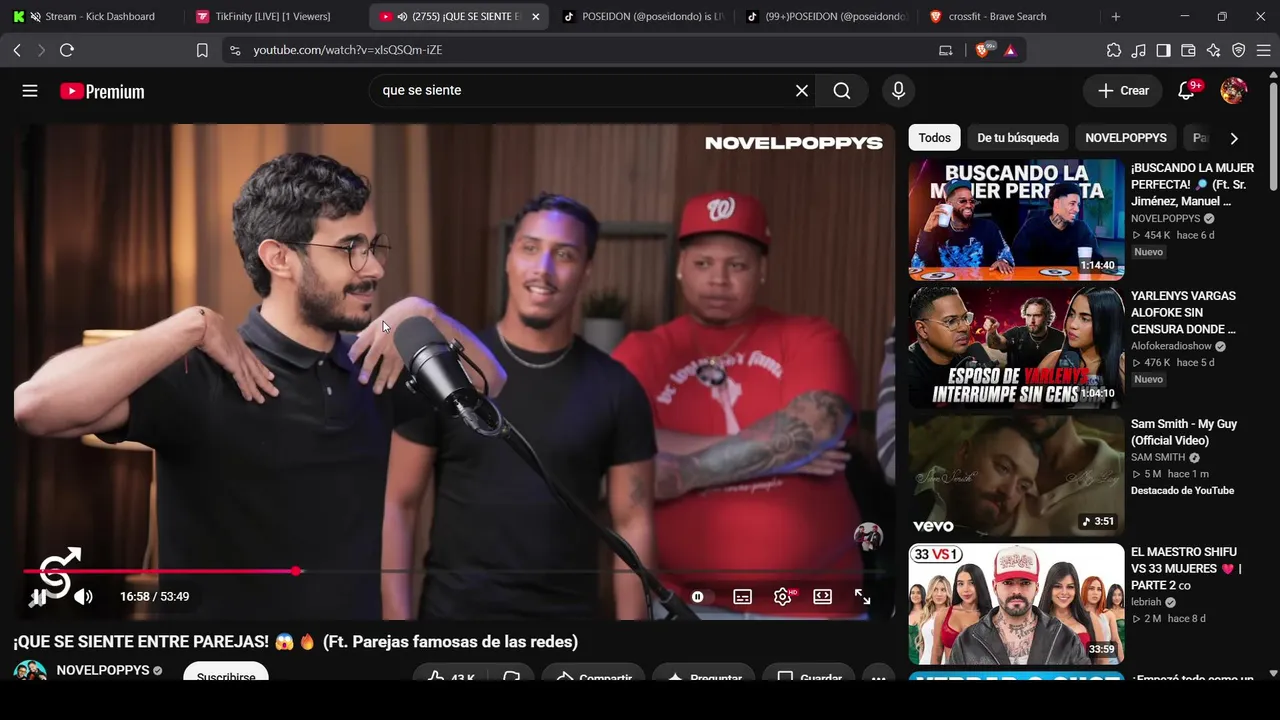Viewport: 1280px width, 720px height.
Task: Go to YouTube Premium home logo
Action: pos(102,91)
